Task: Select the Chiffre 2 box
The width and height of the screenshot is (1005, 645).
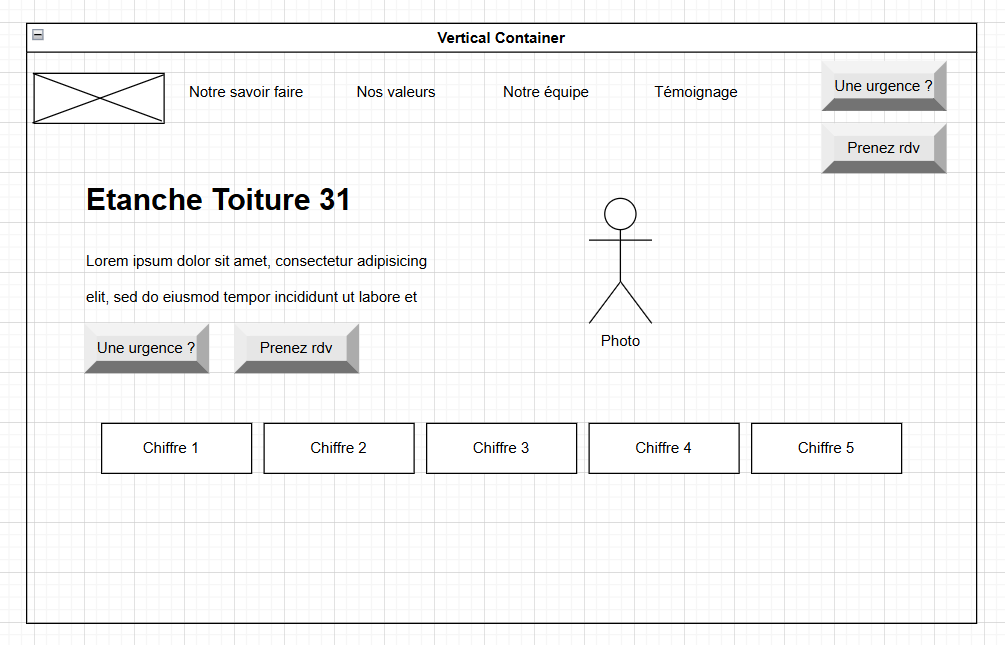Action: point(339,448)
